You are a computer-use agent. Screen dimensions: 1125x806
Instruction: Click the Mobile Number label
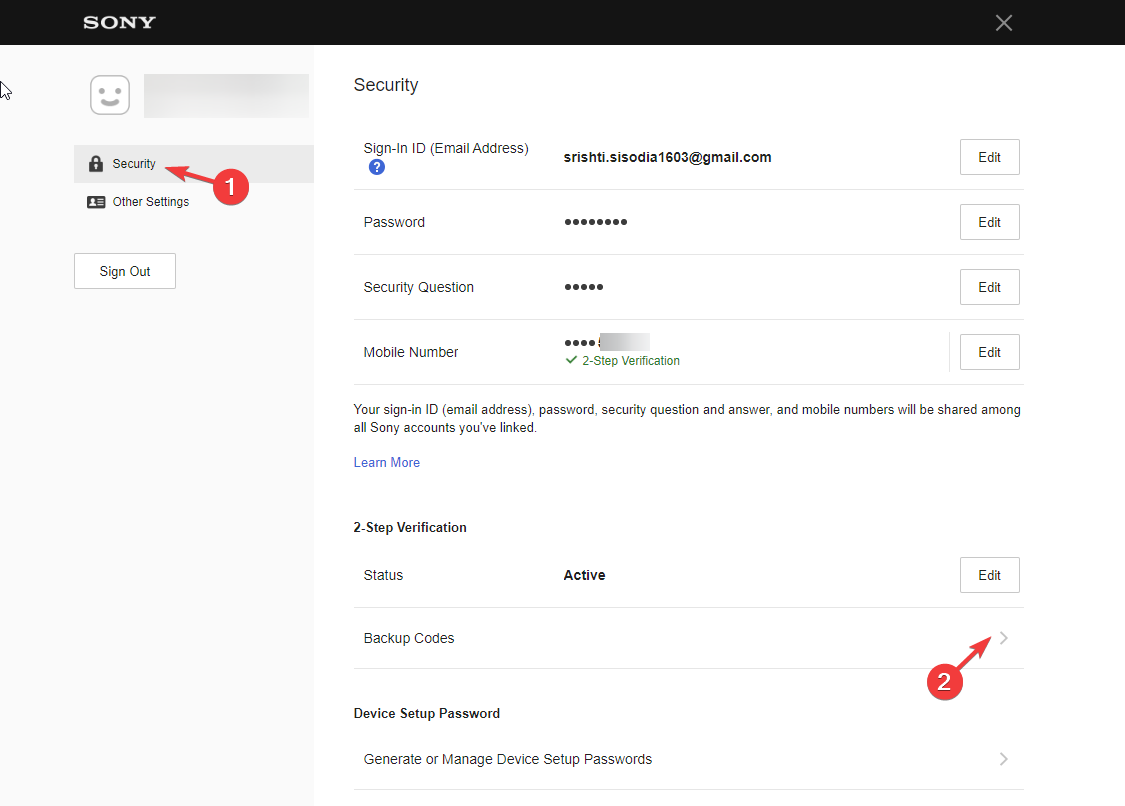click(410, 352)
